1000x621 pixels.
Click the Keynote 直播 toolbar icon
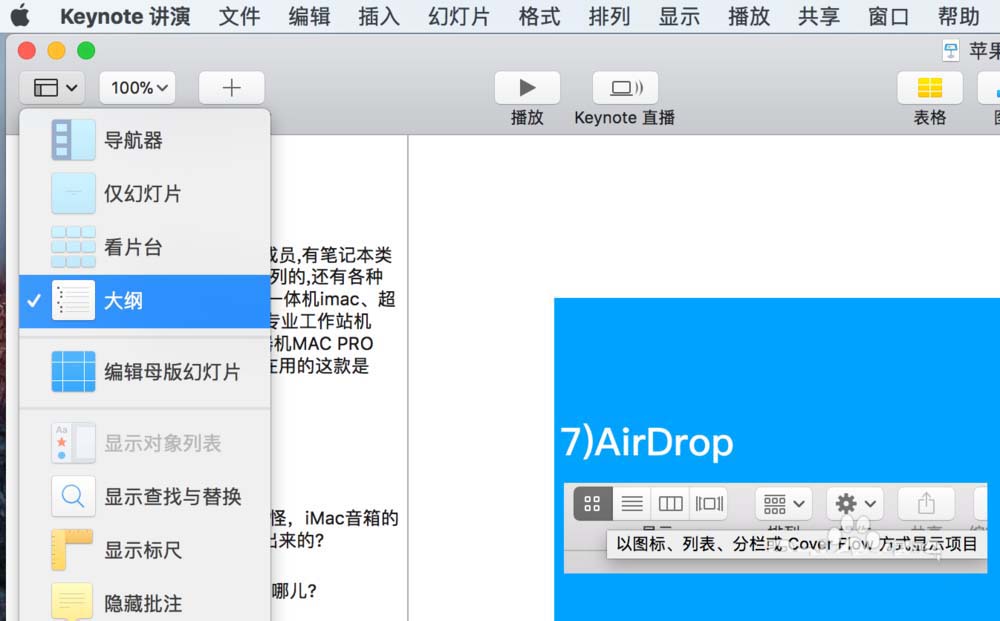pyautogui.click(x=625, y=87)
